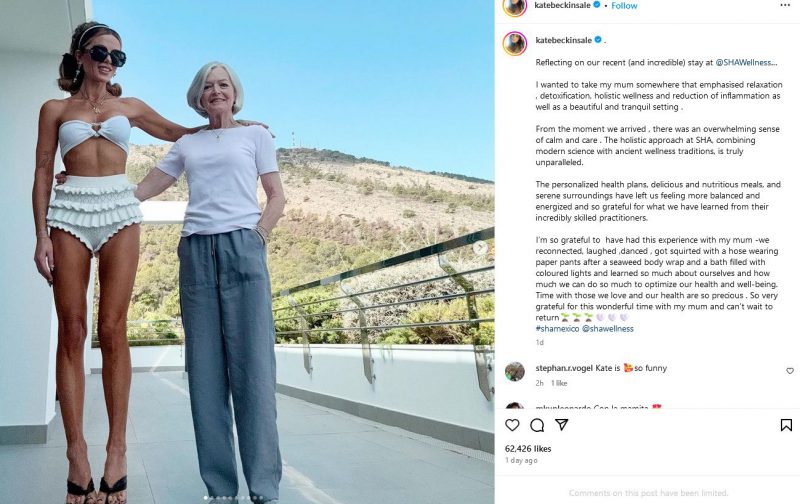Image resolution: width=800 pixels, height=504 pixels.
Task: Follow katebeckinsale
Action: 624,6
